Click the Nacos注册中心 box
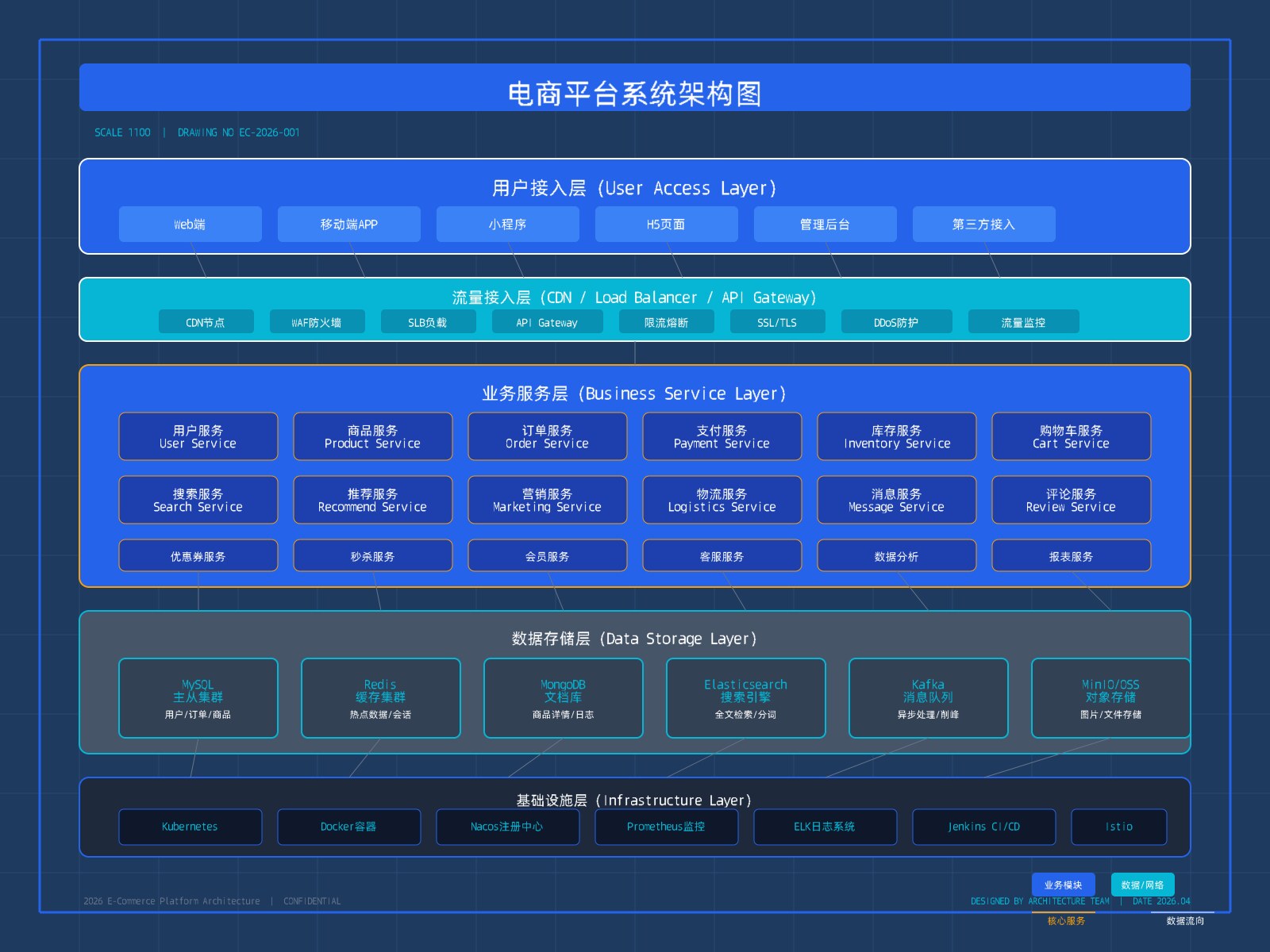The width and height of the screenshot is (1270, 952). (x=508, y=827)
